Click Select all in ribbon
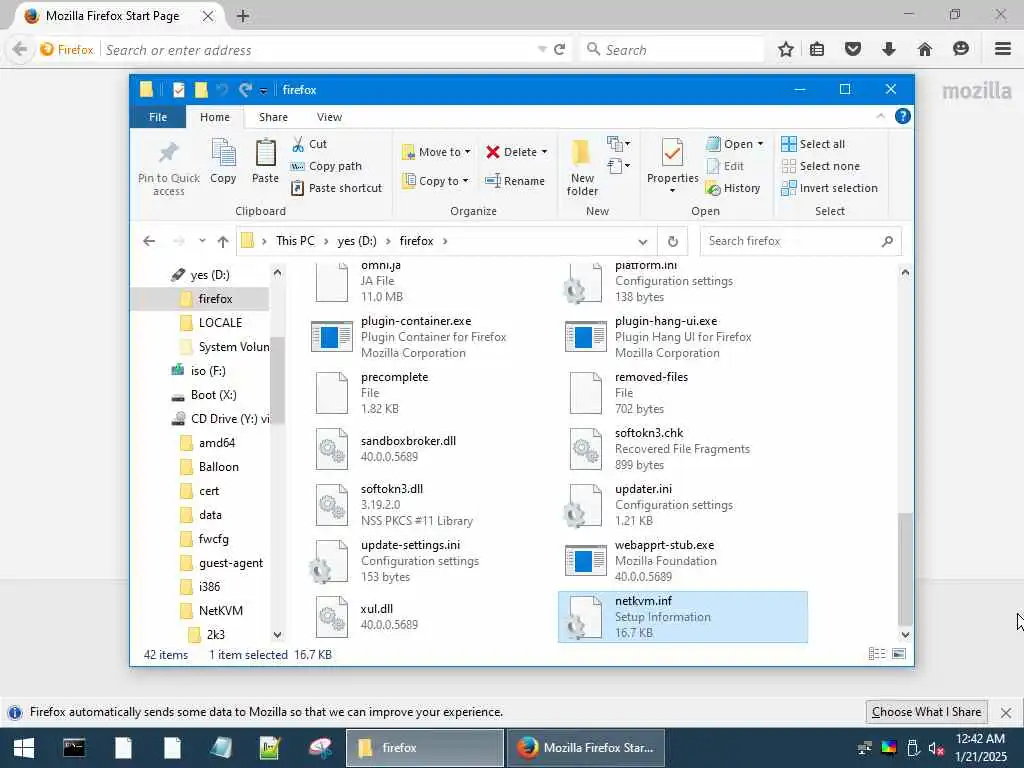Viewport: 1024px width, 768px height. (813, 144)
